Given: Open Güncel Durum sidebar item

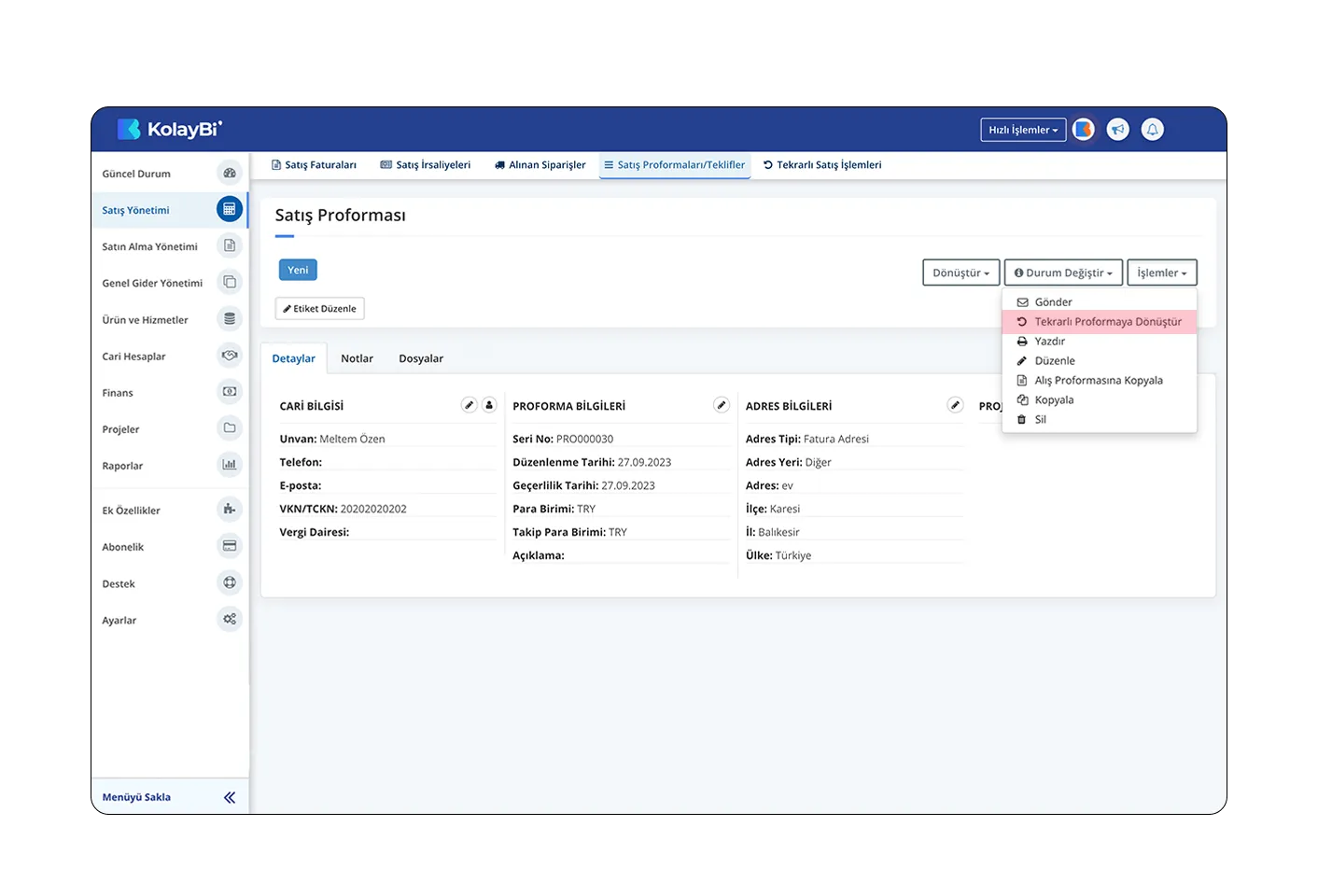Looking at the screenshot, I should [x=170, y=174].
